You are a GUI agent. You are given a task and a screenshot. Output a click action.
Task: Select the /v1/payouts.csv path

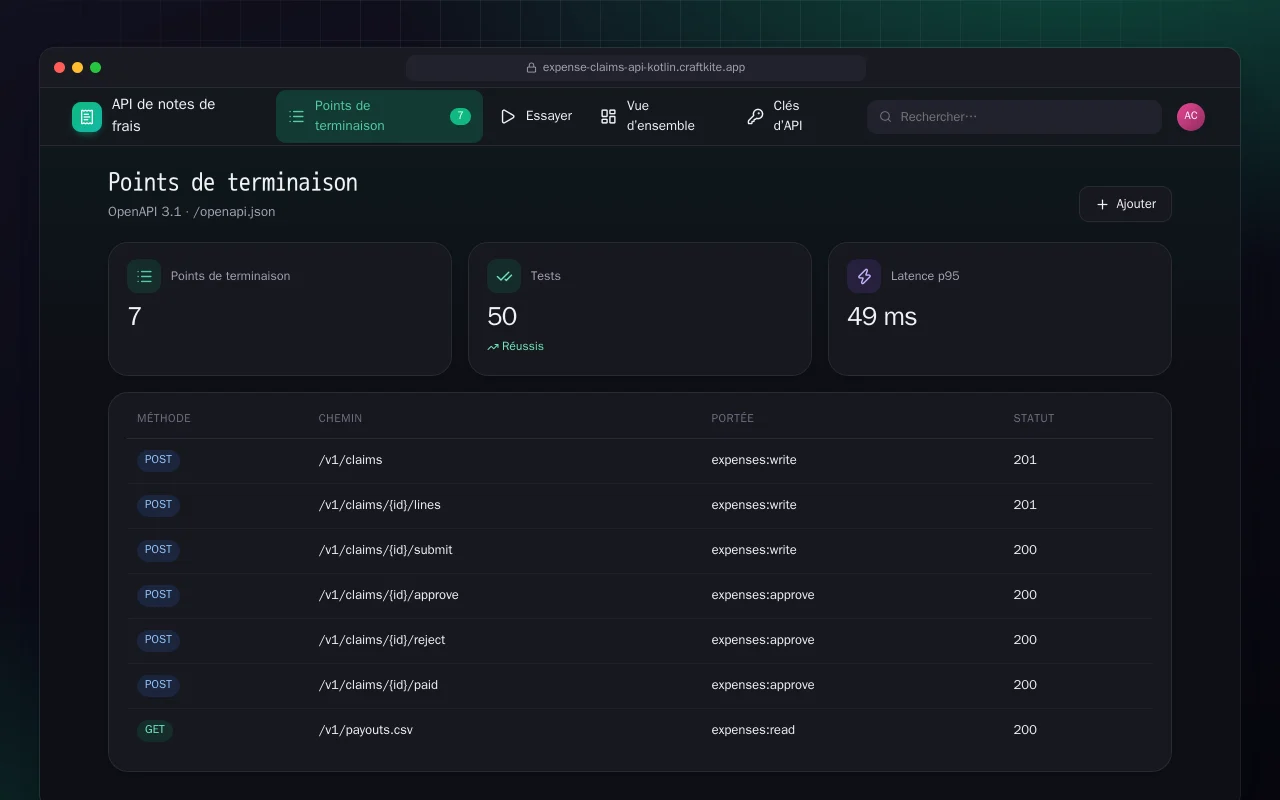pyautogui.click(x=365, y=730)
